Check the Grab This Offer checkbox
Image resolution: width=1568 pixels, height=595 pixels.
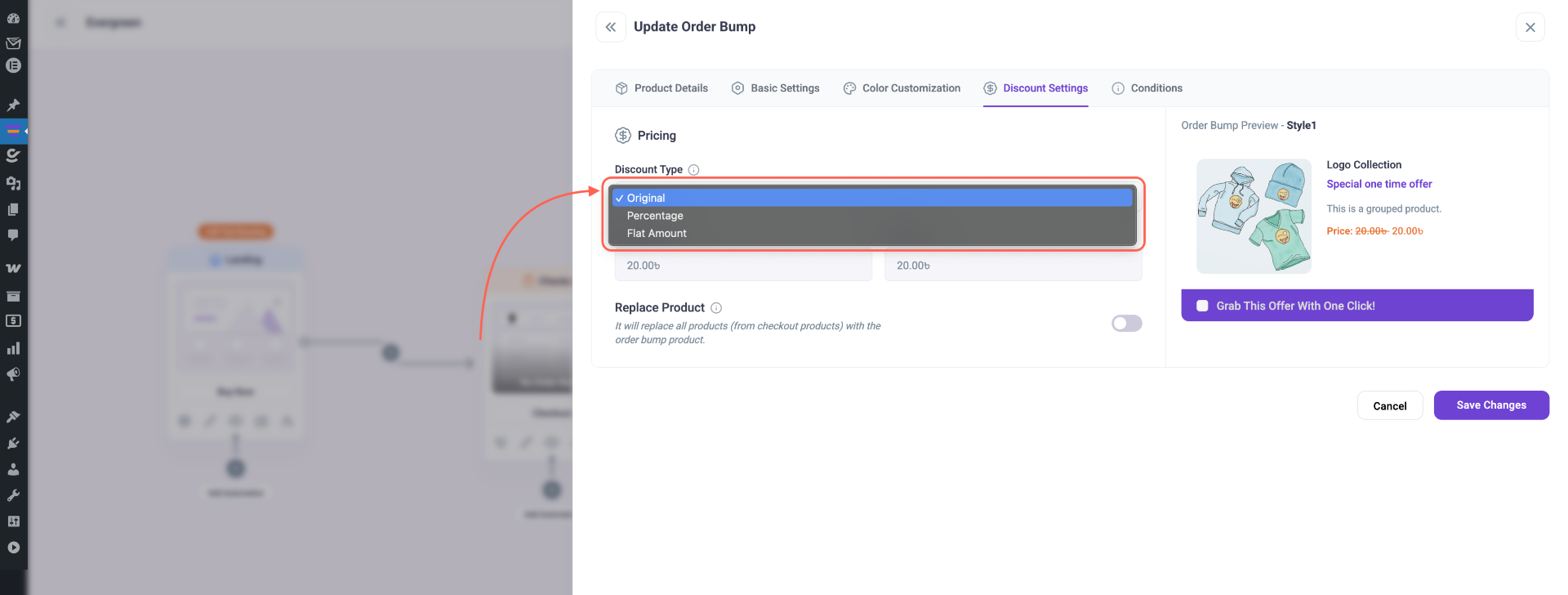[1202, 306]
